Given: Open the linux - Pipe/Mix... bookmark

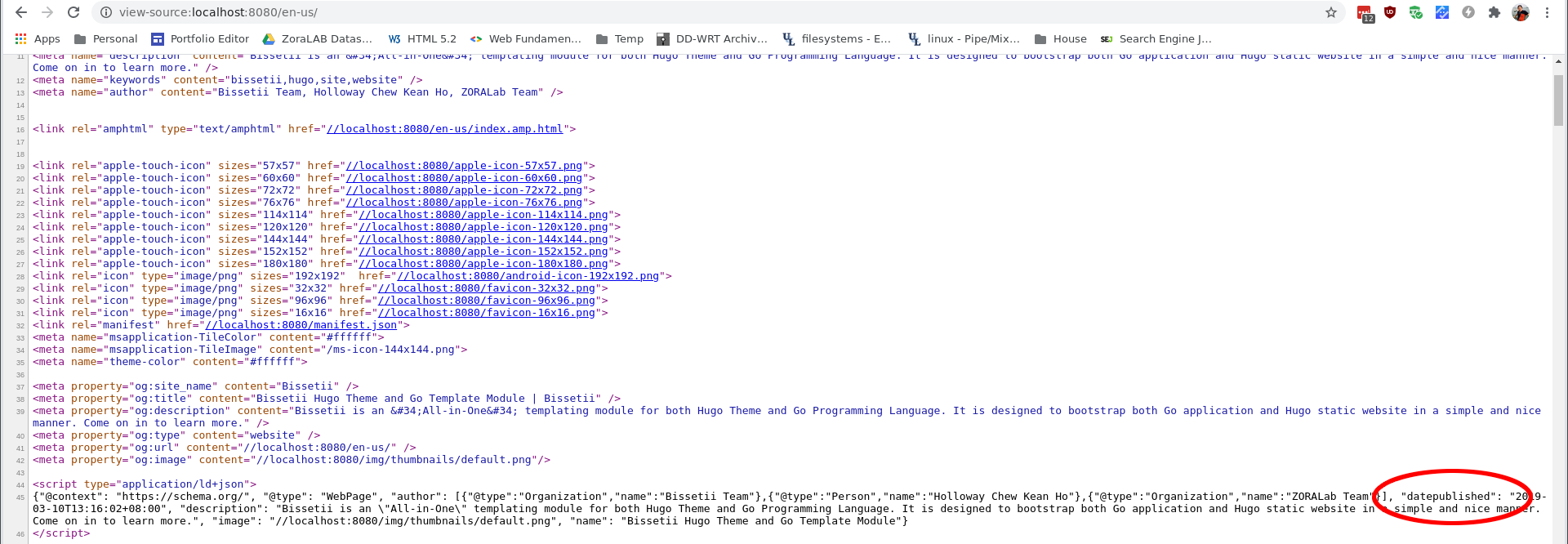Looking at the screenshot, I should tap(964, 38).
